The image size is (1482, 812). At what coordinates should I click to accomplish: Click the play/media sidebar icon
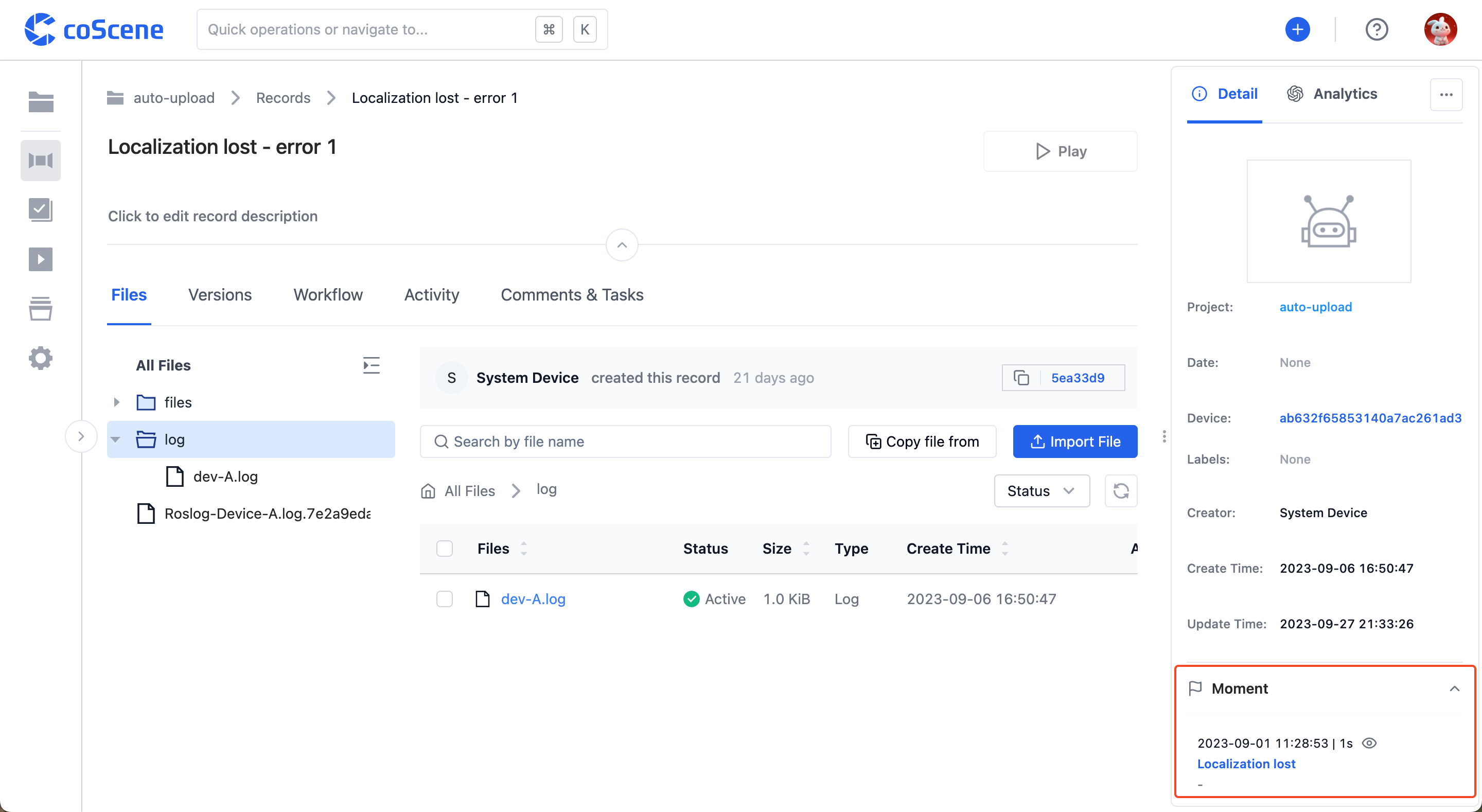(x=40, y=259)
